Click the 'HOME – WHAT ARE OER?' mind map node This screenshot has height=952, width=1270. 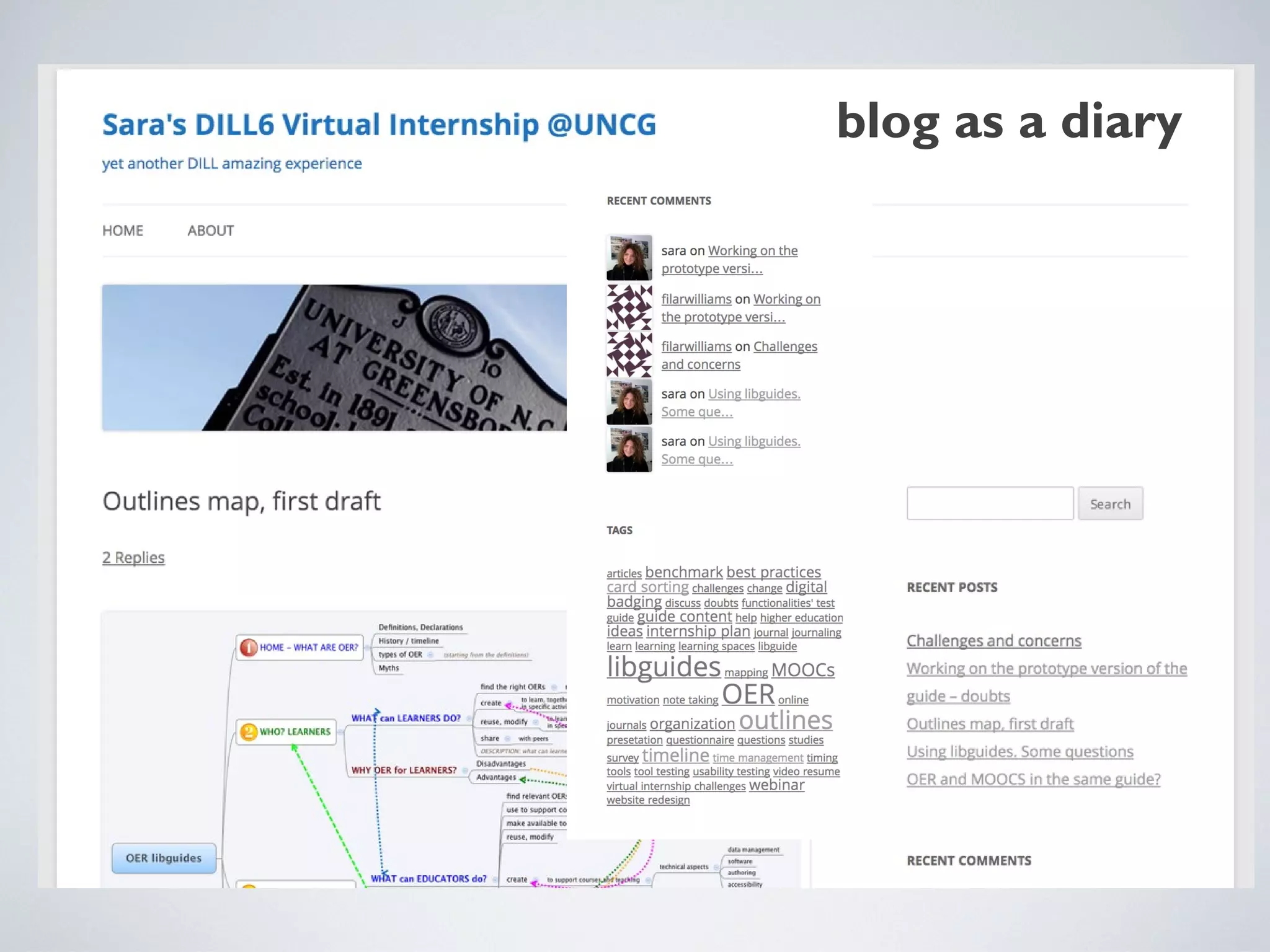[299, 647]
